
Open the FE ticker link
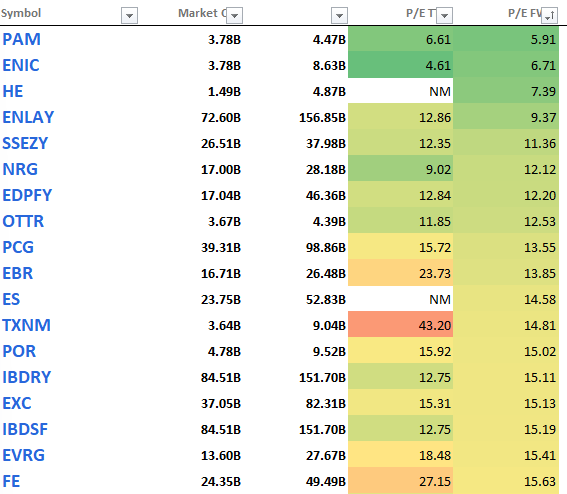pos(11,482)
